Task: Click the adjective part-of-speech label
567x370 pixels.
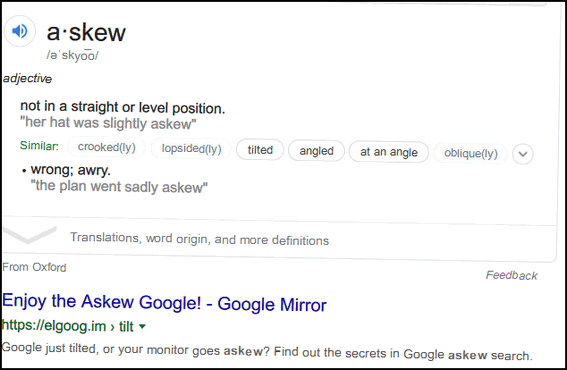Action: point(27,78)
